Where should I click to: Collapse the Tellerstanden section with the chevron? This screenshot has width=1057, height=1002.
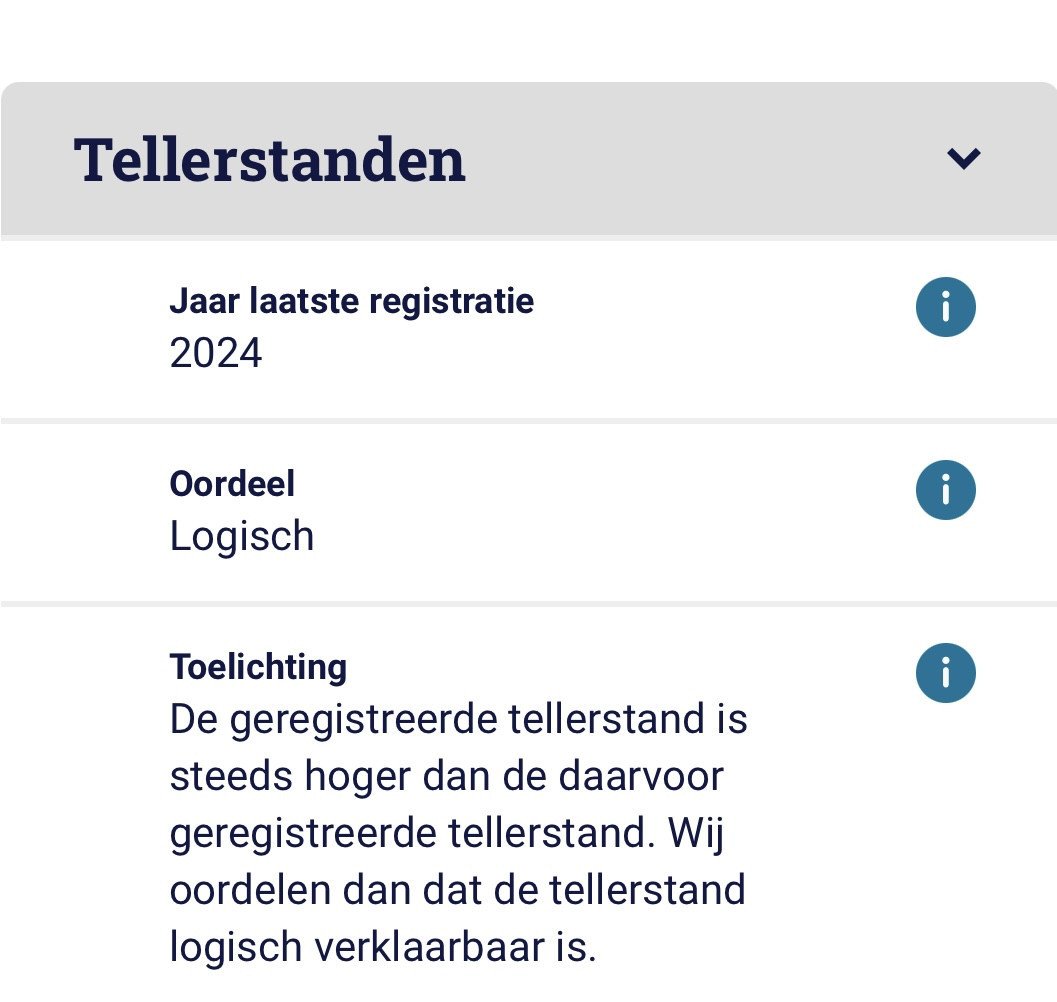coord(963,159)
